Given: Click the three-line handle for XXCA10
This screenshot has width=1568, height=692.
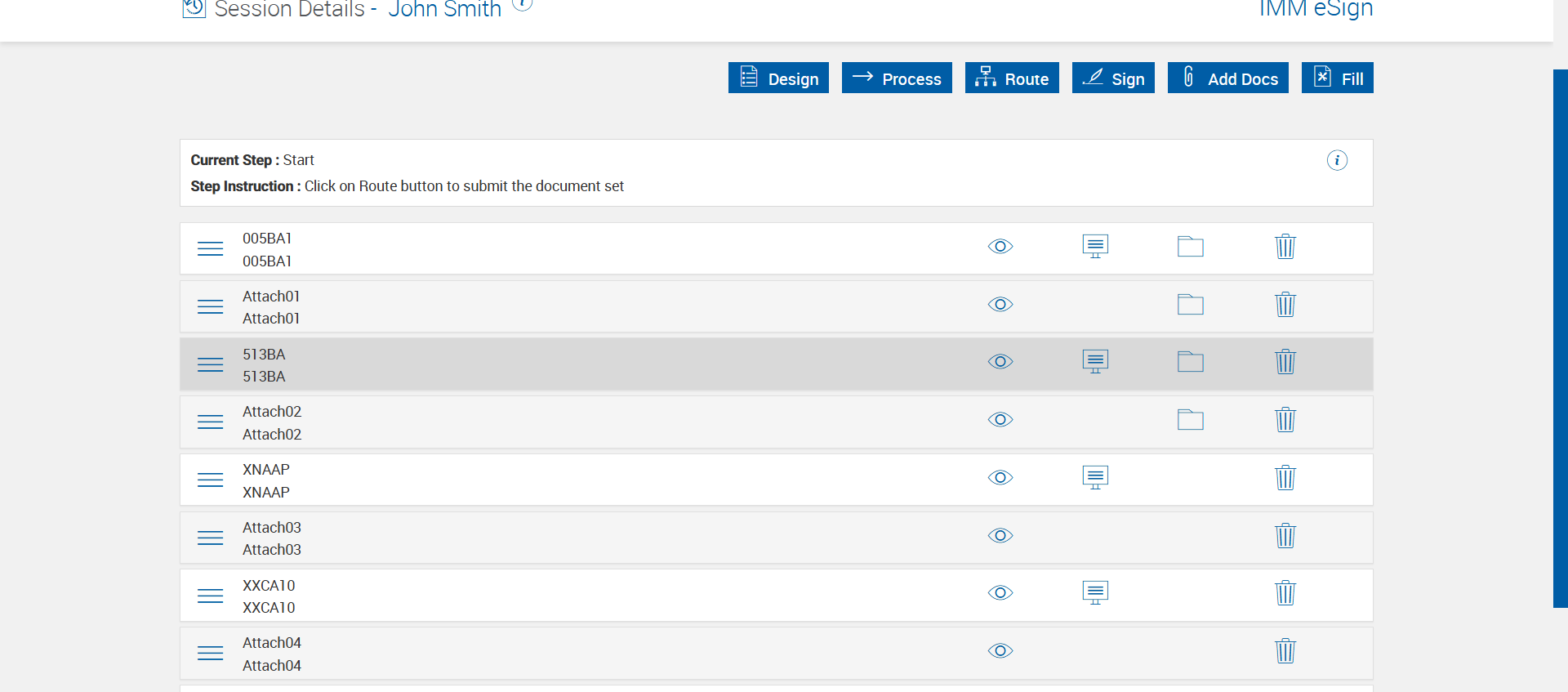Looking at the screenshot, I should point(210,596).
